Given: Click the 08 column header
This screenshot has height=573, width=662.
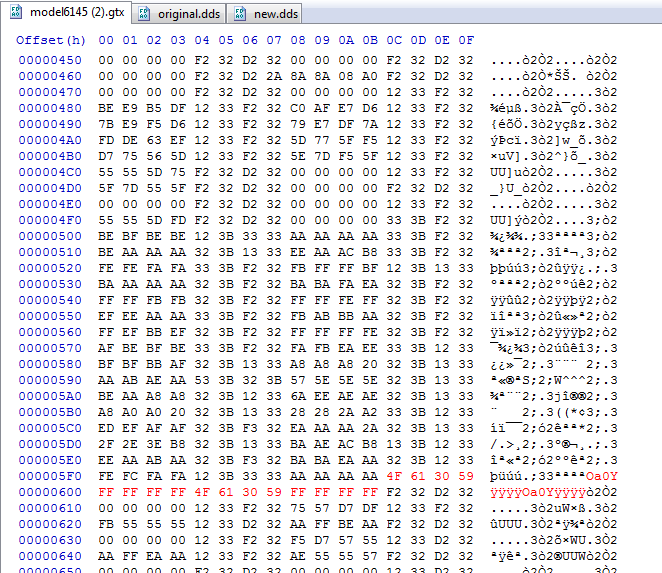Looking at the screenshot, I should click(298, 40).
